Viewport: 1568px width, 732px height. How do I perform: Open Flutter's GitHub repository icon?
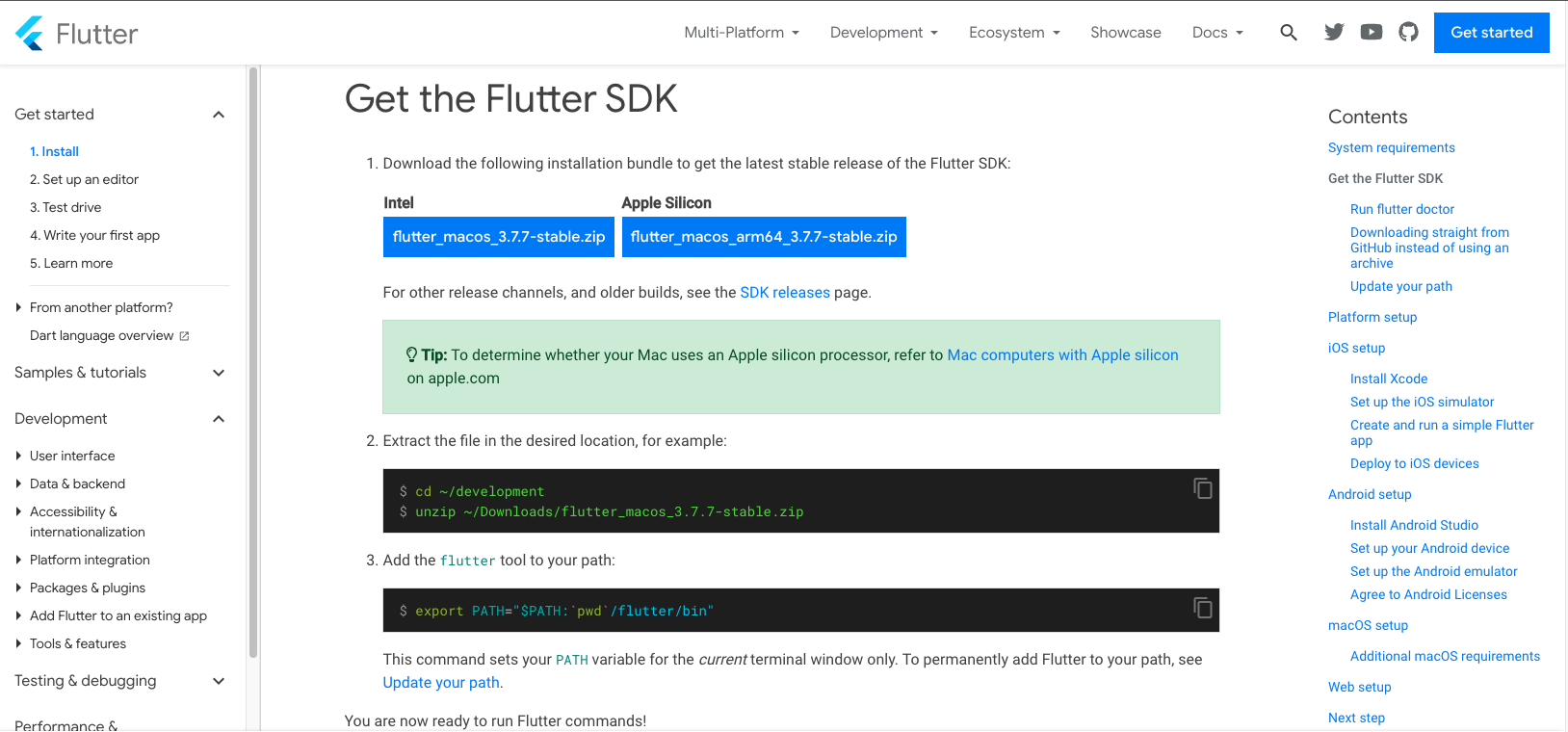click(x=1408, y=33)
